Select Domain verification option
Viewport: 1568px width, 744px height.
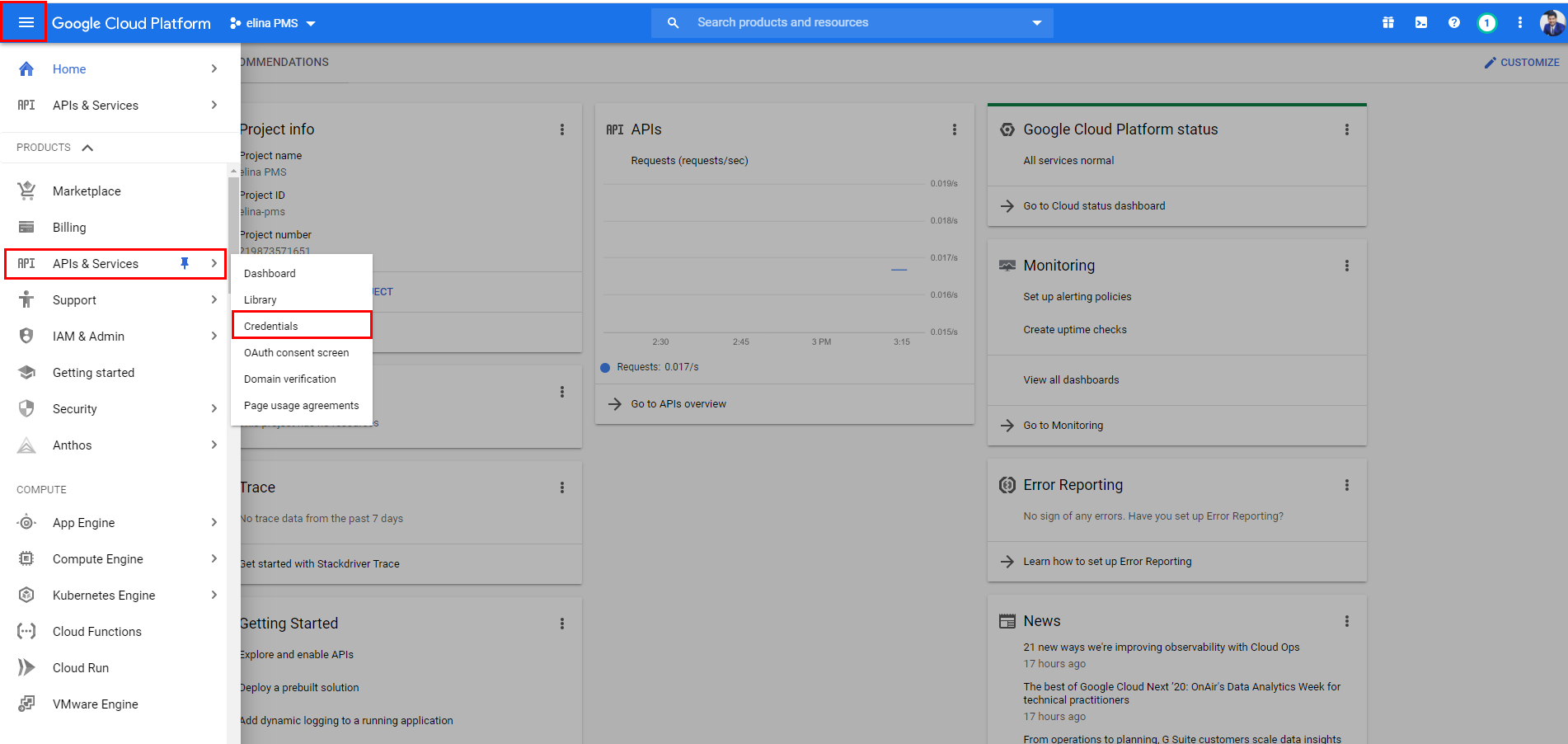(302, 379)
